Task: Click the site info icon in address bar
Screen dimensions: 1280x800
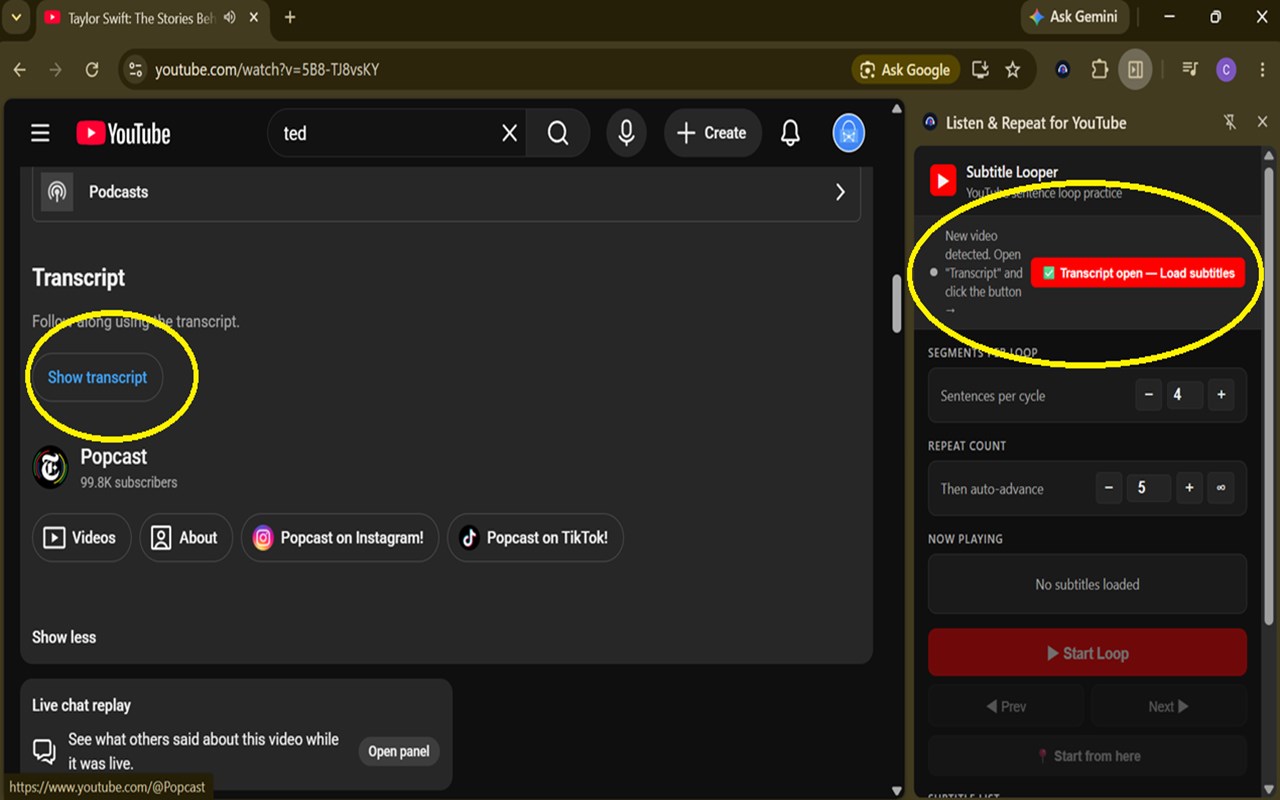Action: coord(137,70)
